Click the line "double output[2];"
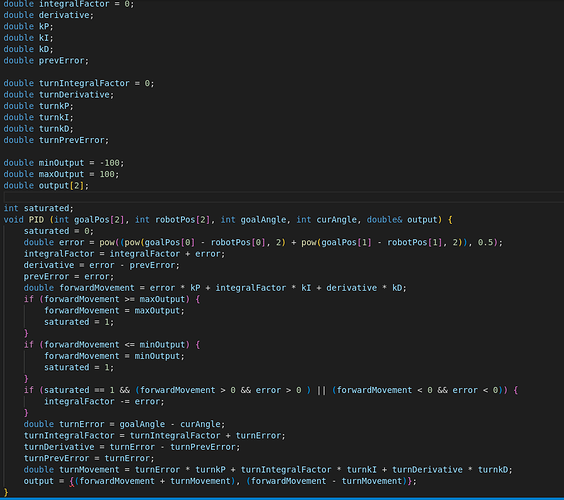The height and width of the screenshot is (500, 564). coord(46,186)
